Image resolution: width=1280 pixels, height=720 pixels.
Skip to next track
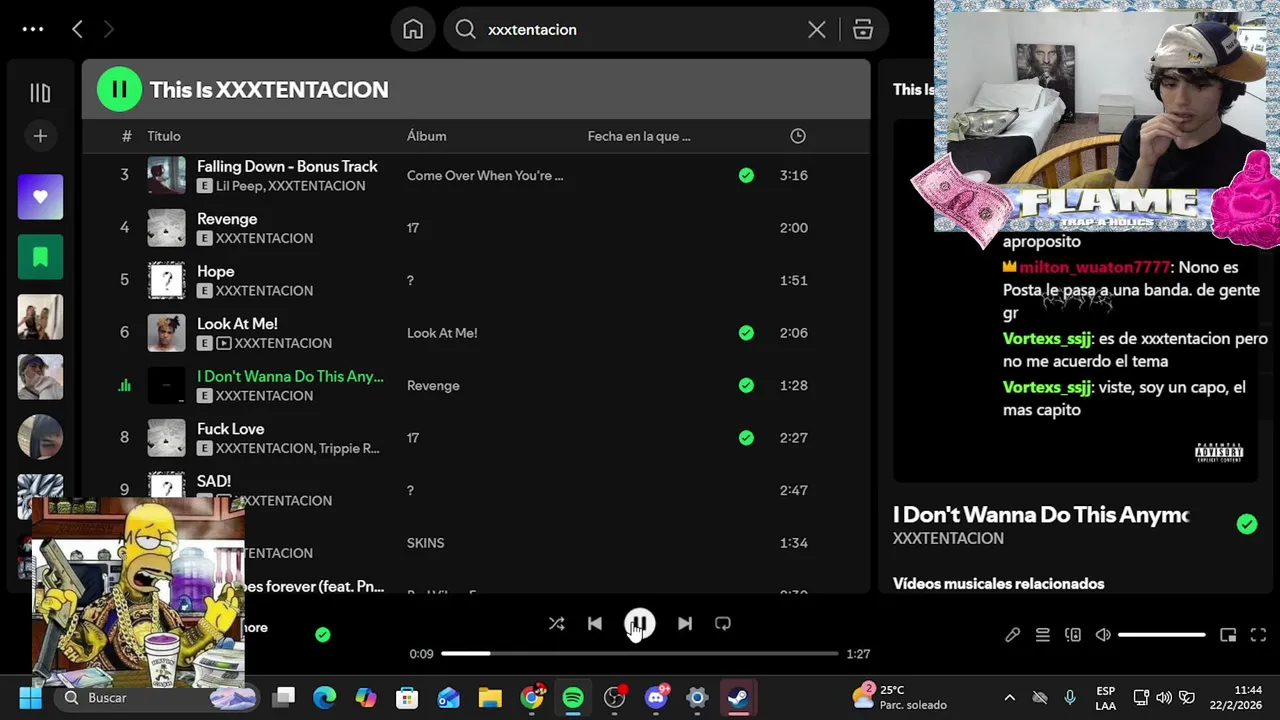[685, 624]
